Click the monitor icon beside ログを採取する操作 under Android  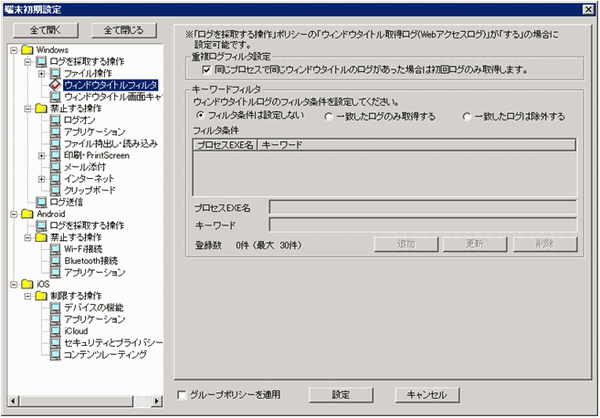click(x=41, y=225)
